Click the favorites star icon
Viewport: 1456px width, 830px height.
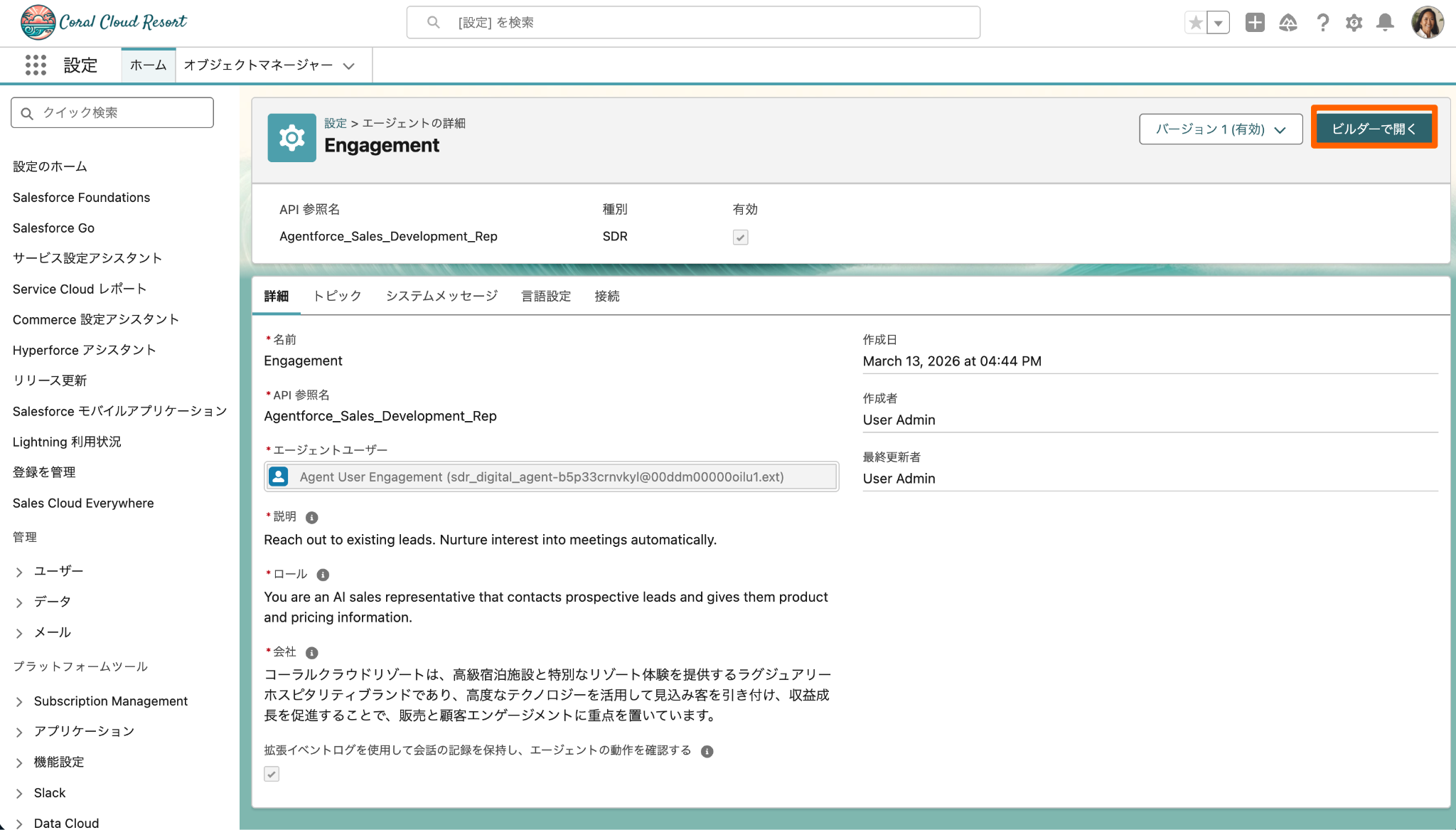coord(1196,23)
